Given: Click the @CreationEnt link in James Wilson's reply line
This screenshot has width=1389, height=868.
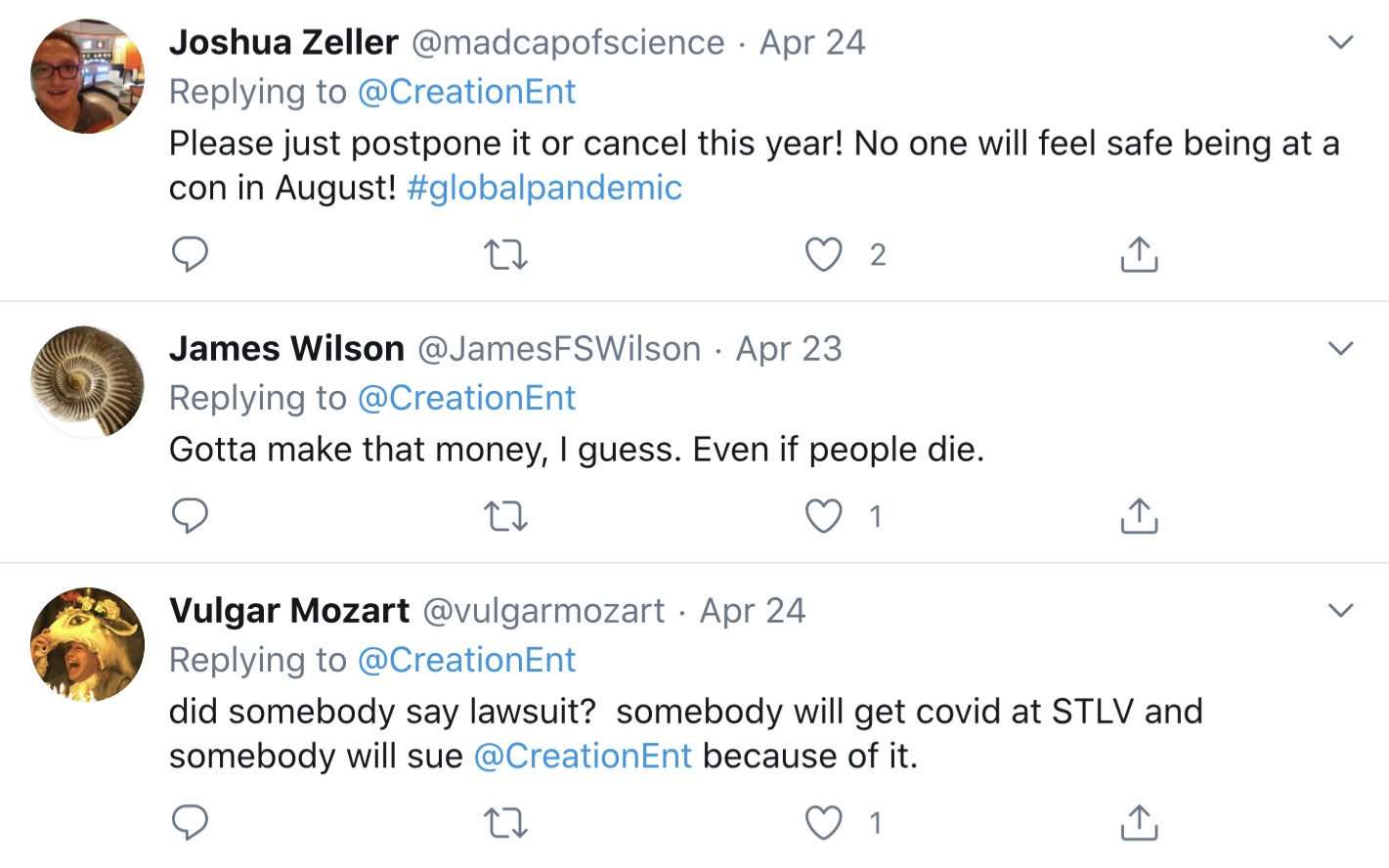Looking at the screenshot, I should (x=466, y=398).
